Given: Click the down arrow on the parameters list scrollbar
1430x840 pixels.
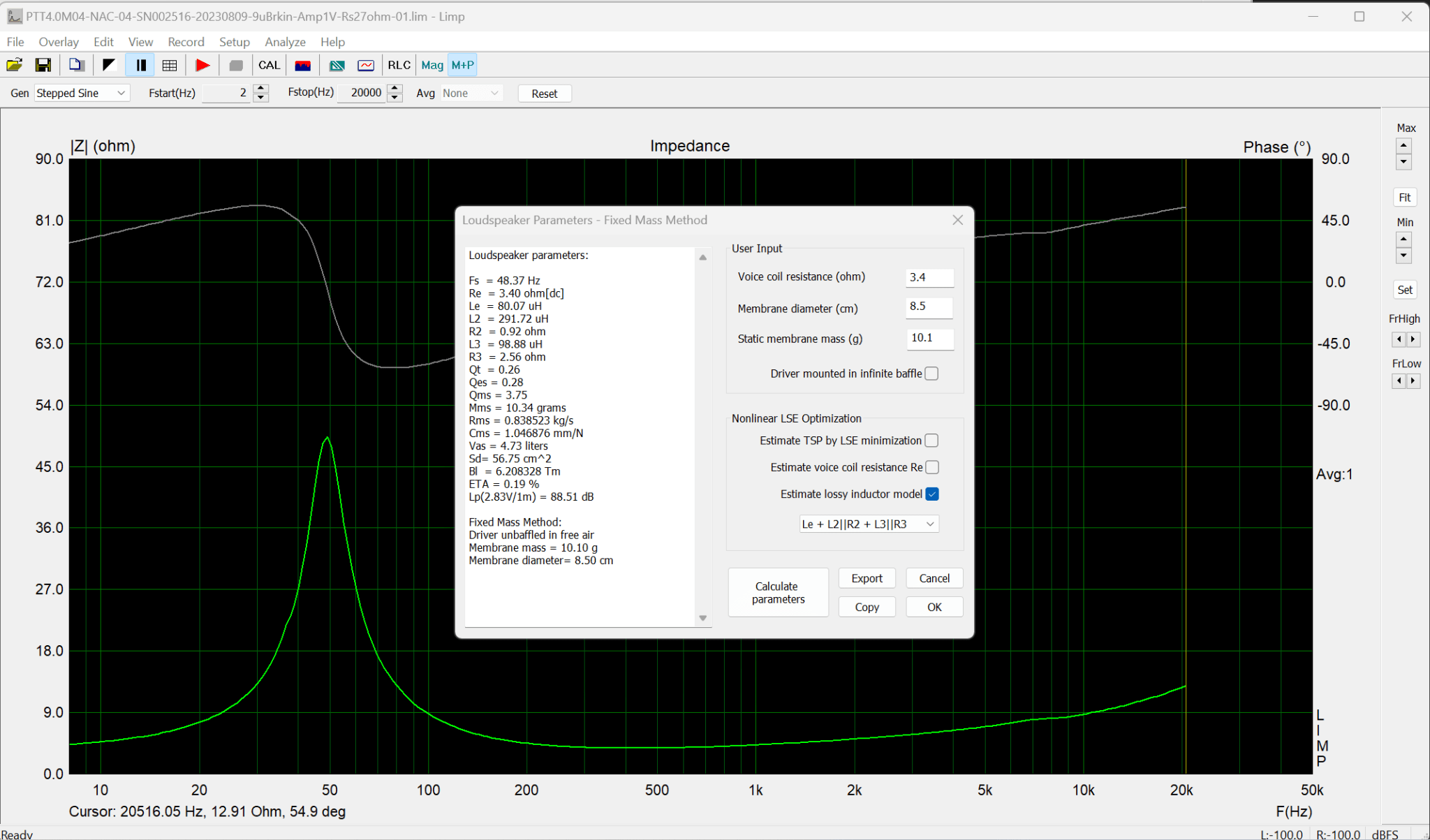Looking at the screenshot, I should [702, 618].
